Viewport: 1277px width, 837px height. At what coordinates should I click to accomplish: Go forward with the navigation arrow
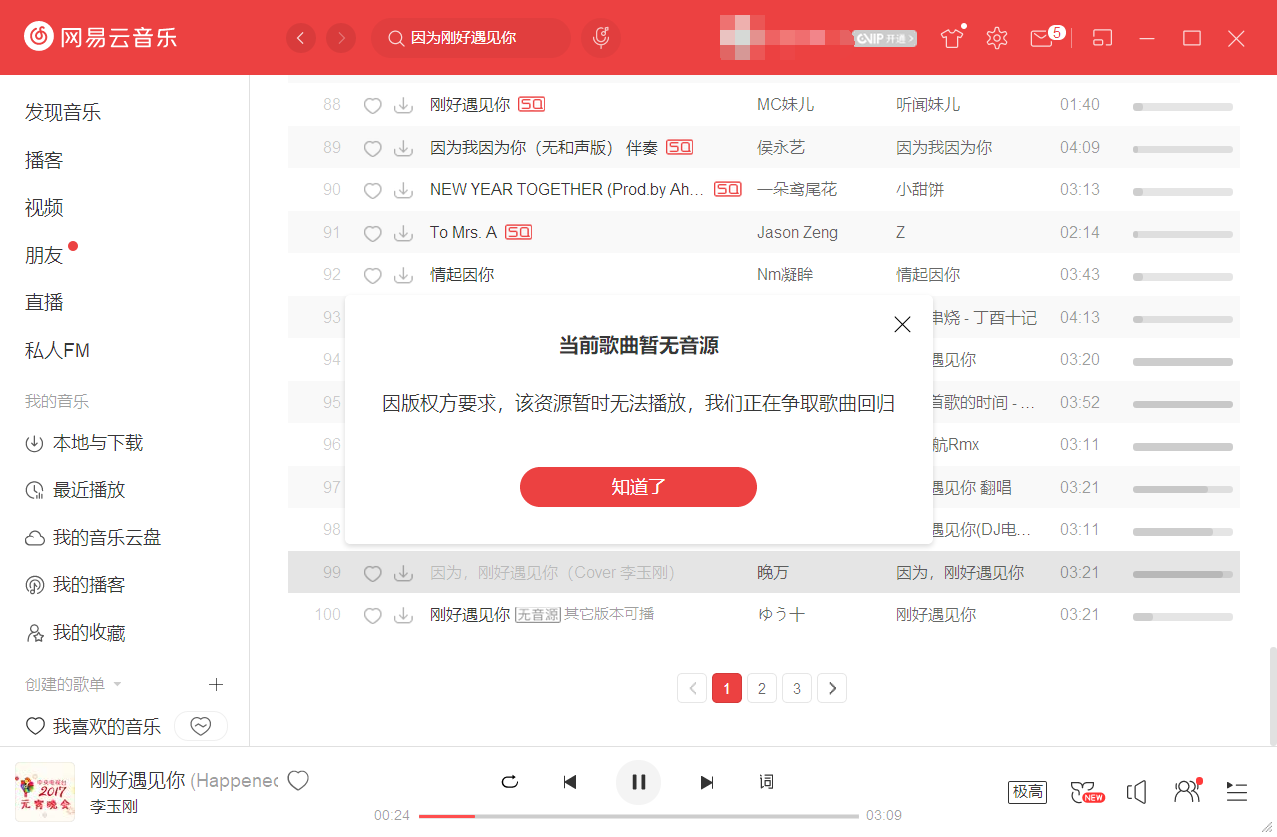tap(341, 38)
